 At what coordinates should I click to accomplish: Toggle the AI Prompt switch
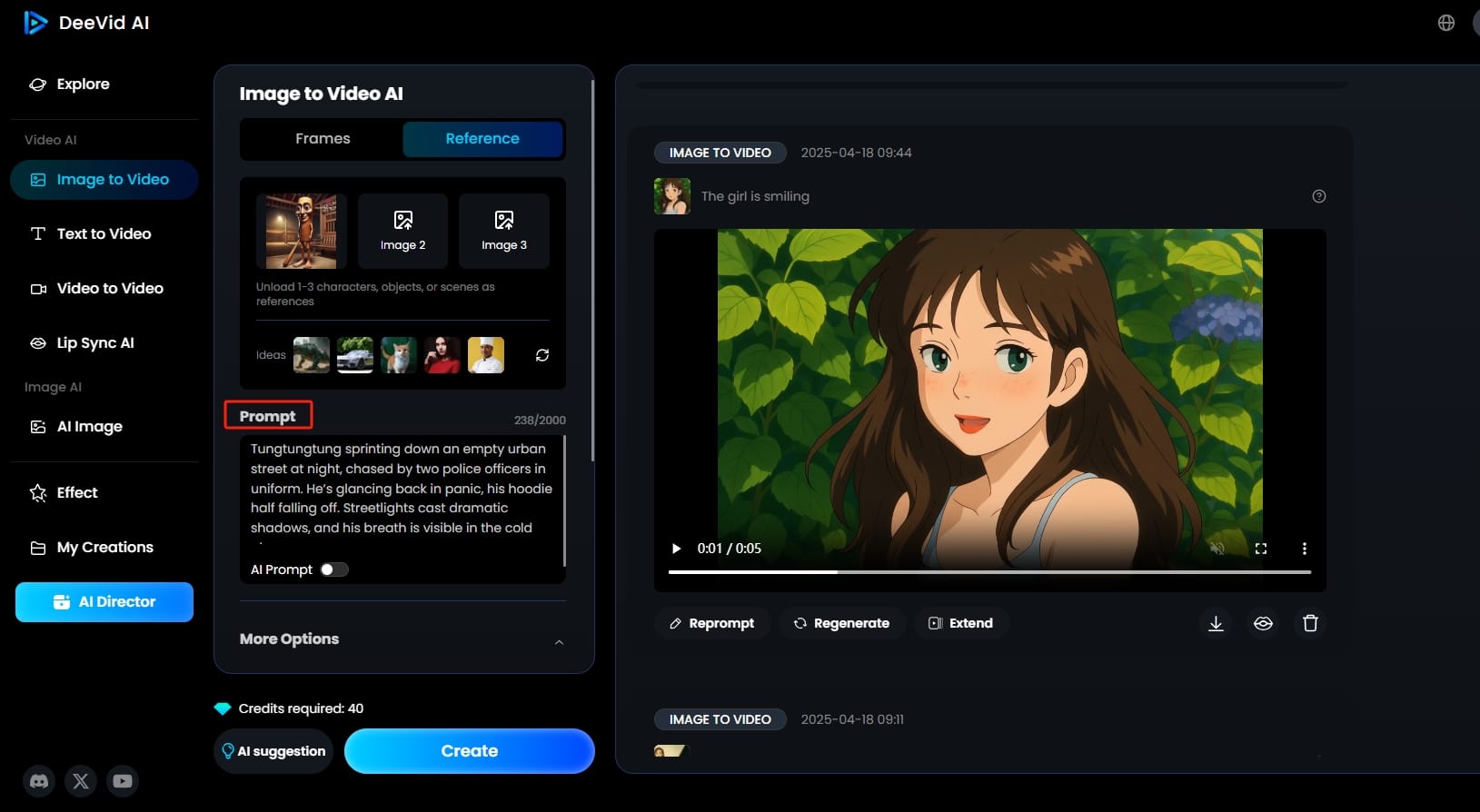[x=334, y=569]
